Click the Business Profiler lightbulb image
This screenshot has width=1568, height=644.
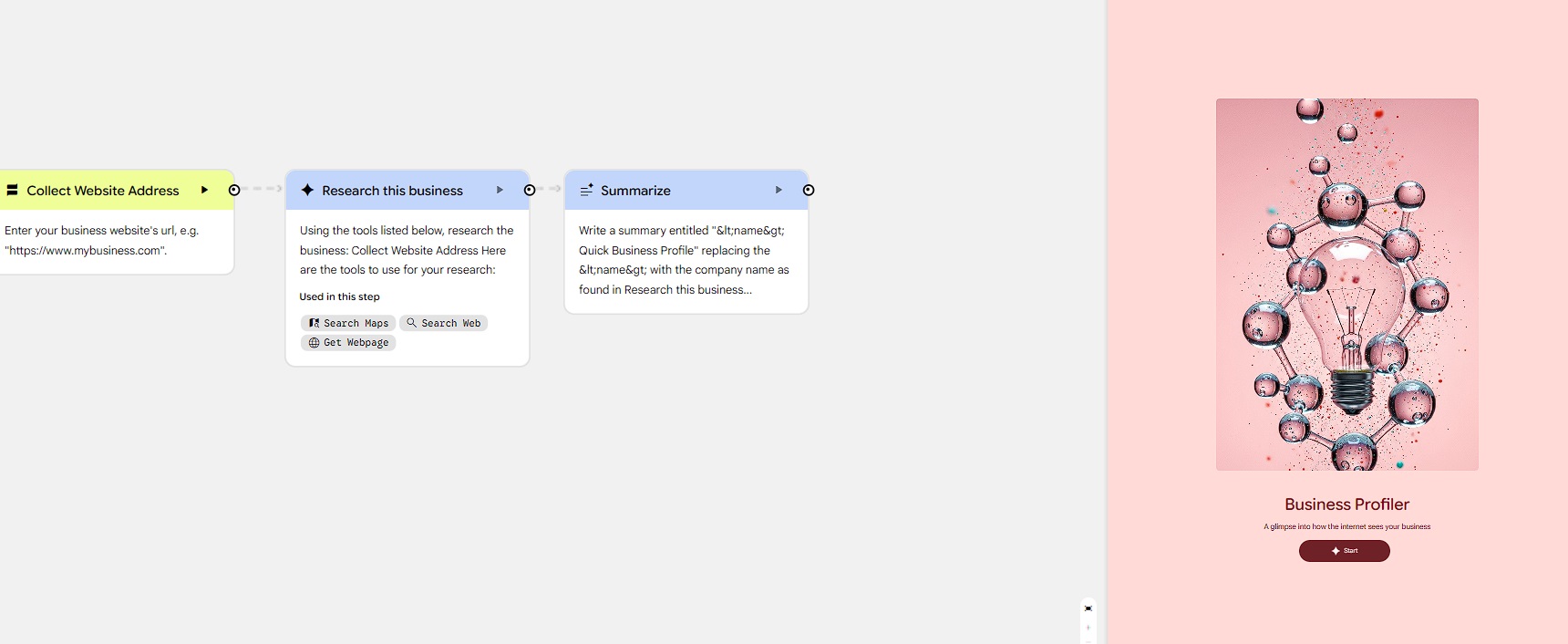click(1346, 285)
